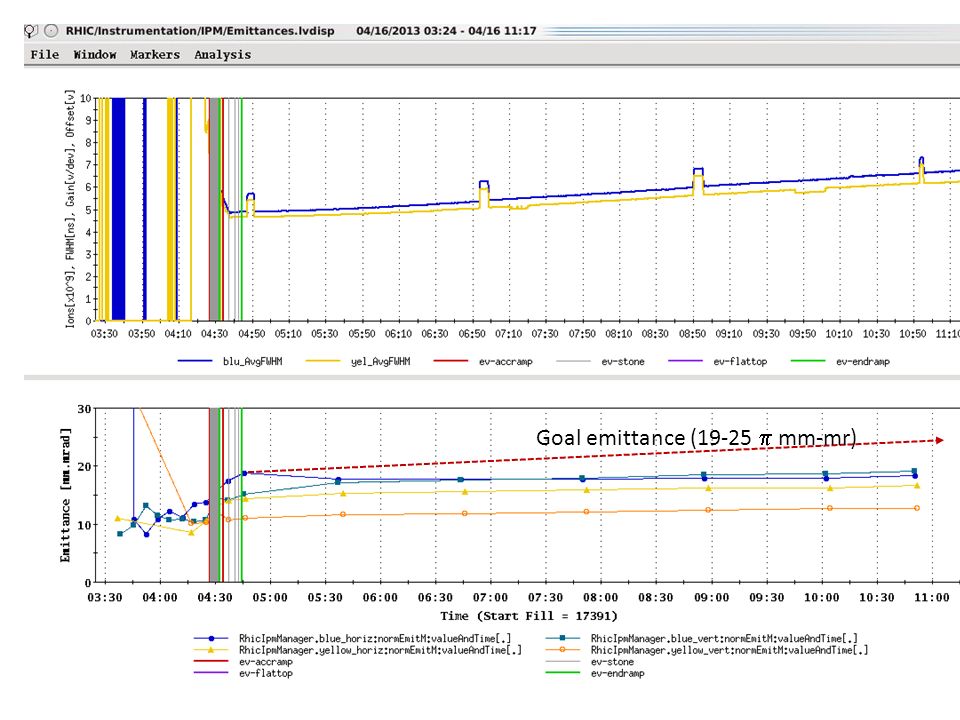Select the RhicIpmManager.blue_vert legend entry
The width and height of the screenshot is (960, 720).
(x=724, y=639)
